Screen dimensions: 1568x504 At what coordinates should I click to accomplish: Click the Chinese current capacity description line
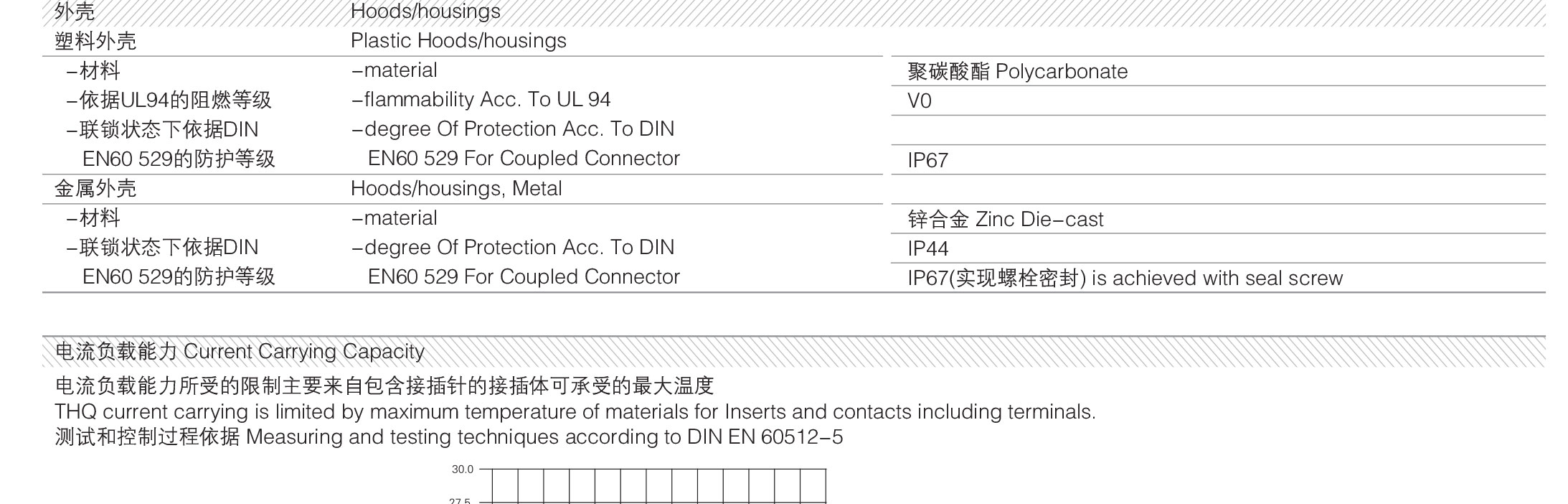(384, 386)
